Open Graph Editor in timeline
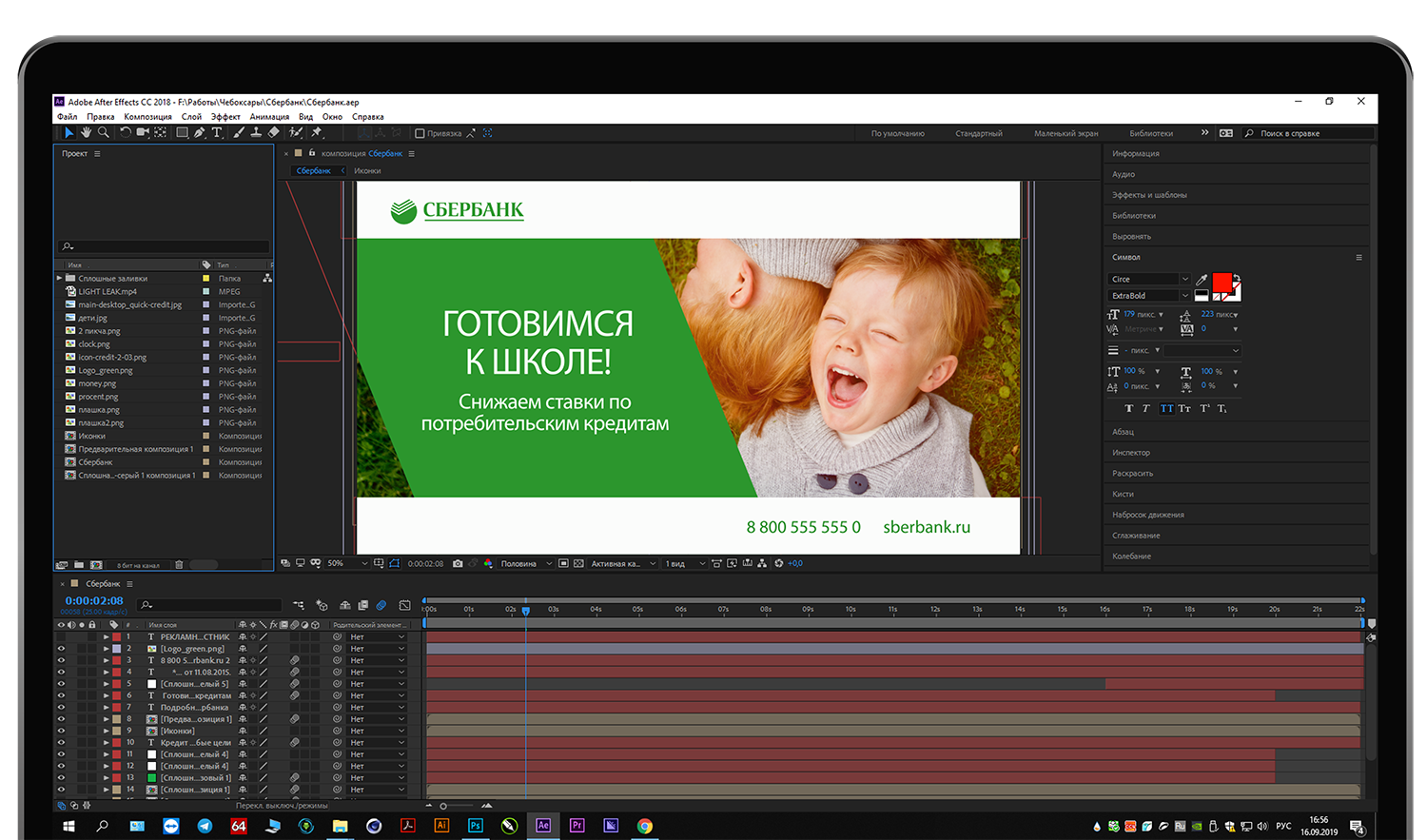This screenshot has height=840, width=1427. 405,605
